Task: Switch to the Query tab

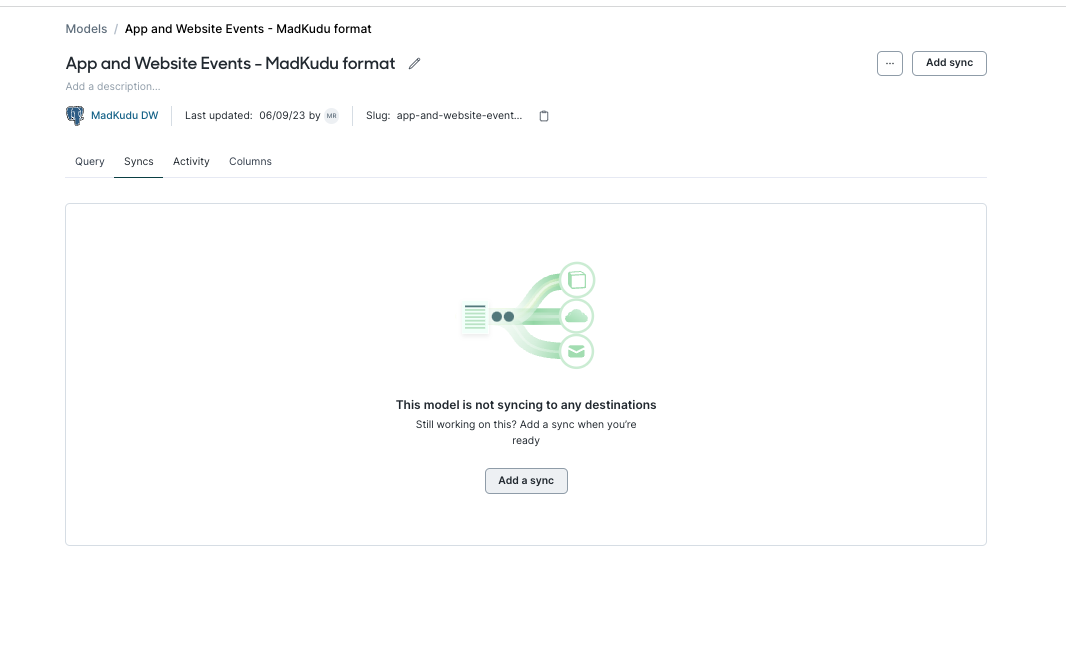Action: 90,162
